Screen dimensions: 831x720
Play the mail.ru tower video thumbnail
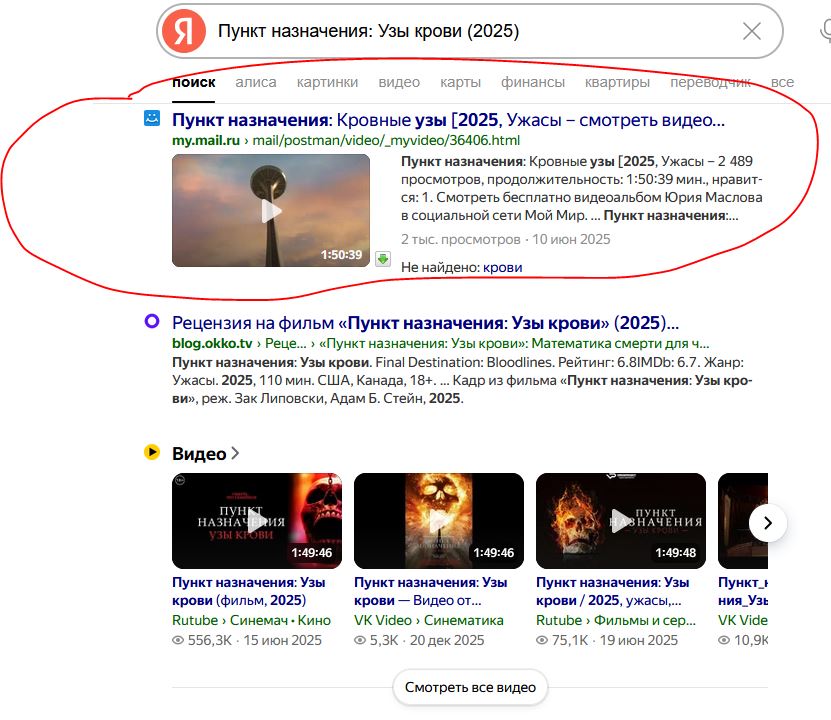click(271, 210)
